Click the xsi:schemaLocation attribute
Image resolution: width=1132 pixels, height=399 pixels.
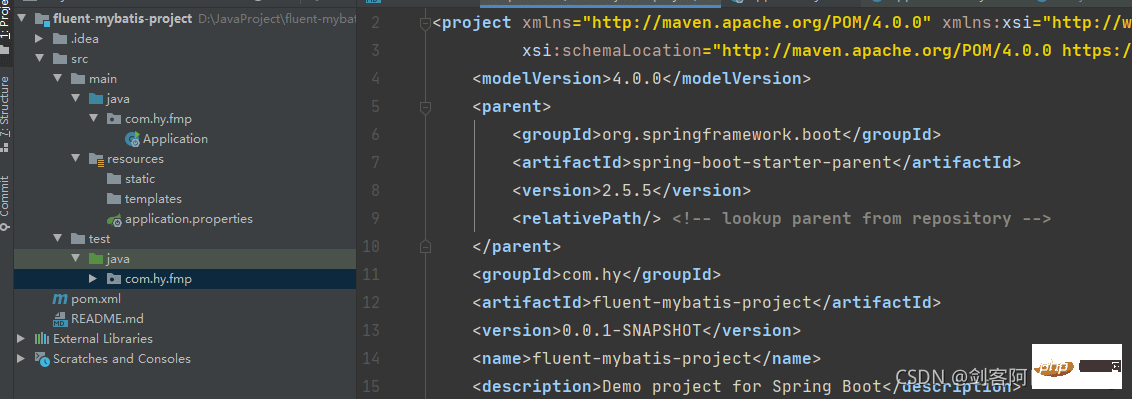611,51
